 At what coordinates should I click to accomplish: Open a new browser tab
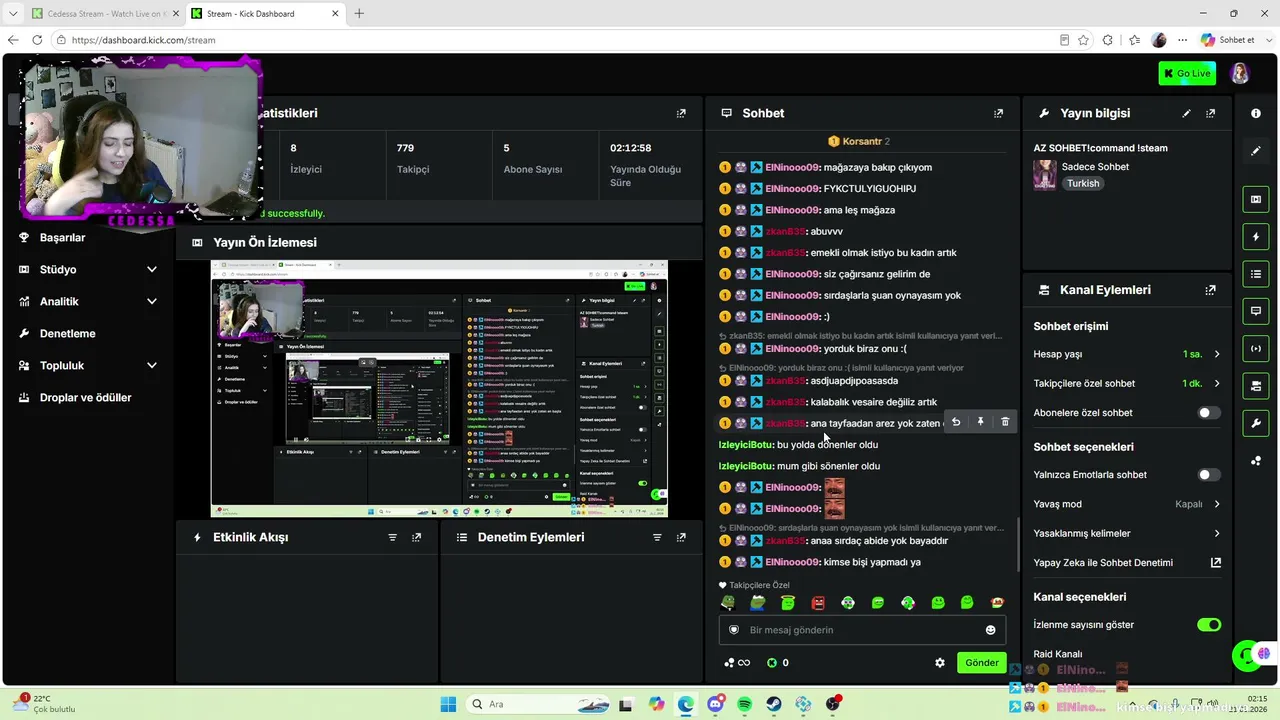click(x=359, y=14)
